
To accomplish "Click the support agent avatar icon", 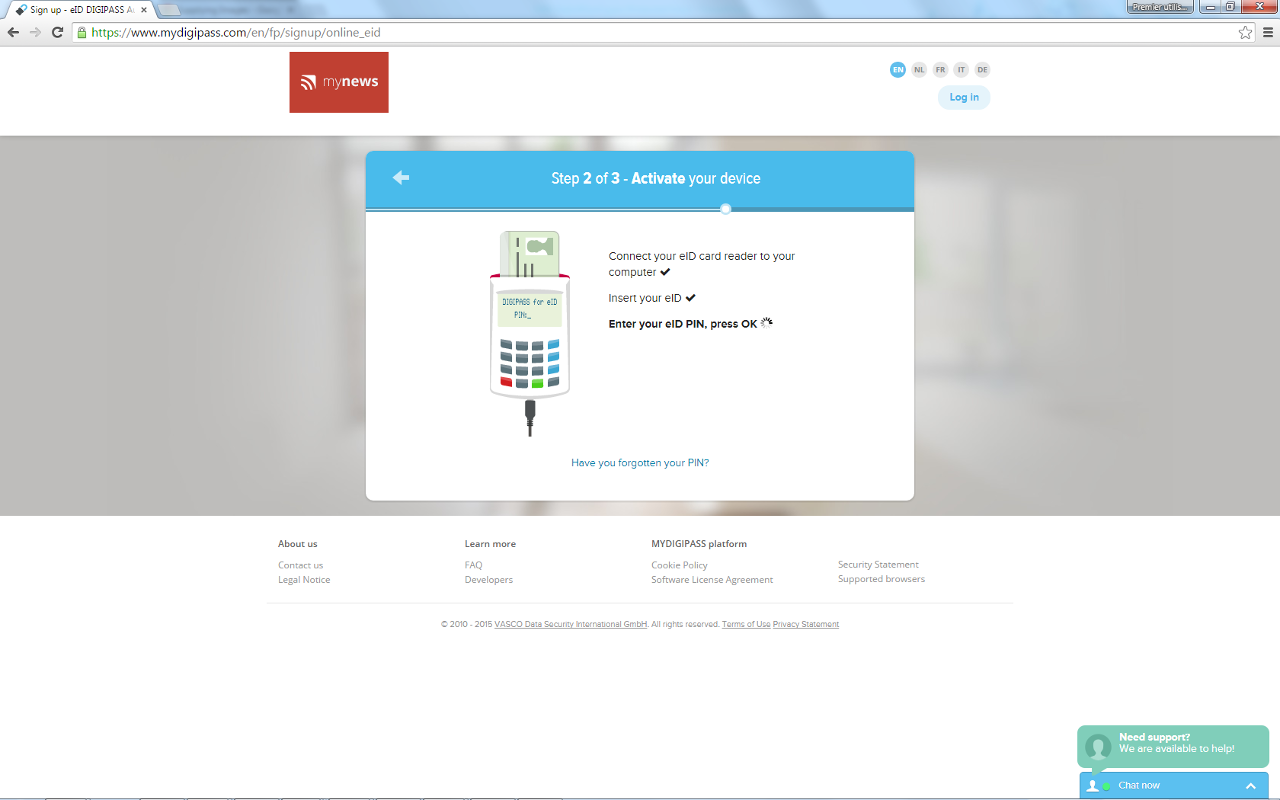I will coord(1098,747).
